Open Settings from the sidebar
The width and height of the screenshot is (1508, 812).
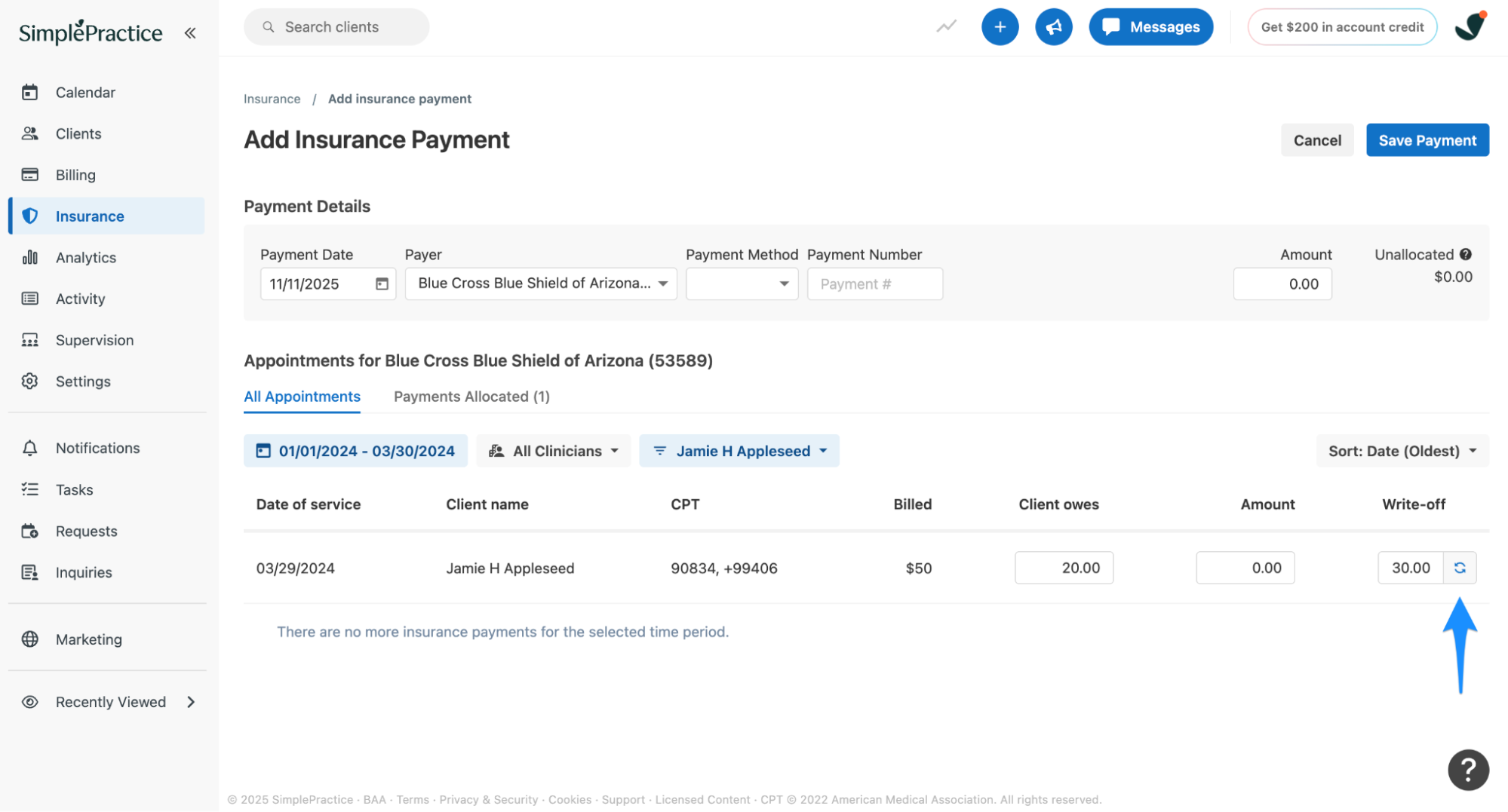(106, 381)
